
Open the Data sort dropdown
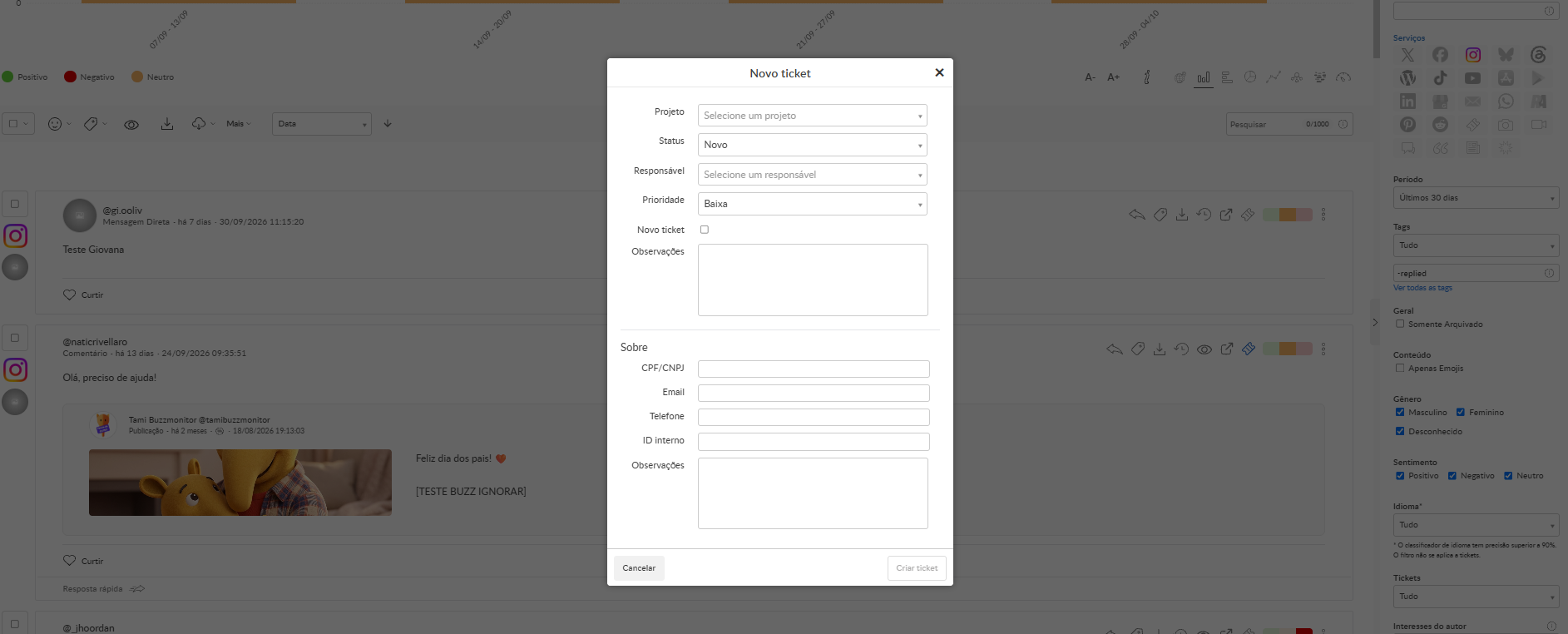pyautogui.click(x=321, y=124)
